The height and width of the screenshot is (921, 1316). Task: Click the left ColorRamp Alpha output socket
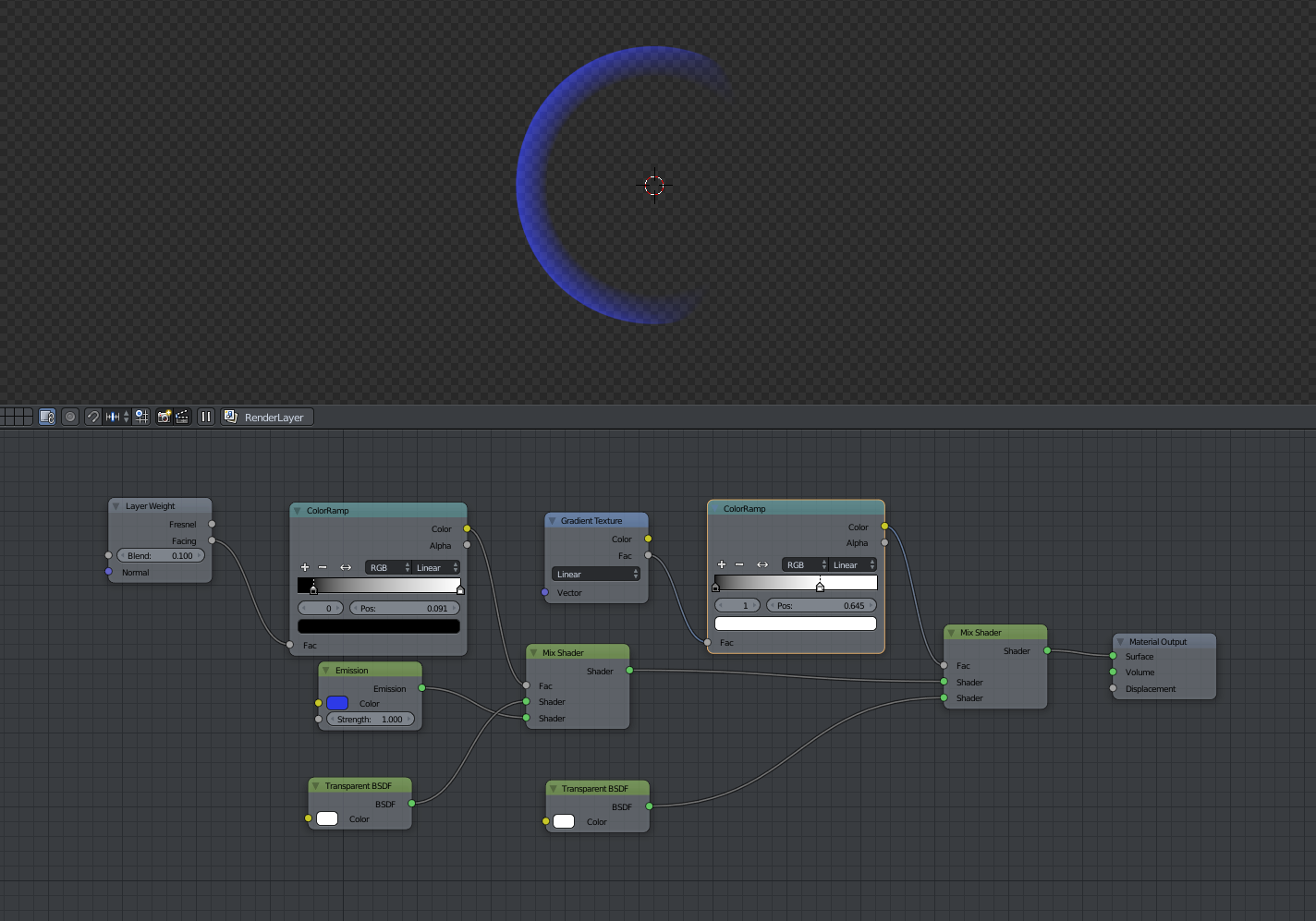(468, 545)
